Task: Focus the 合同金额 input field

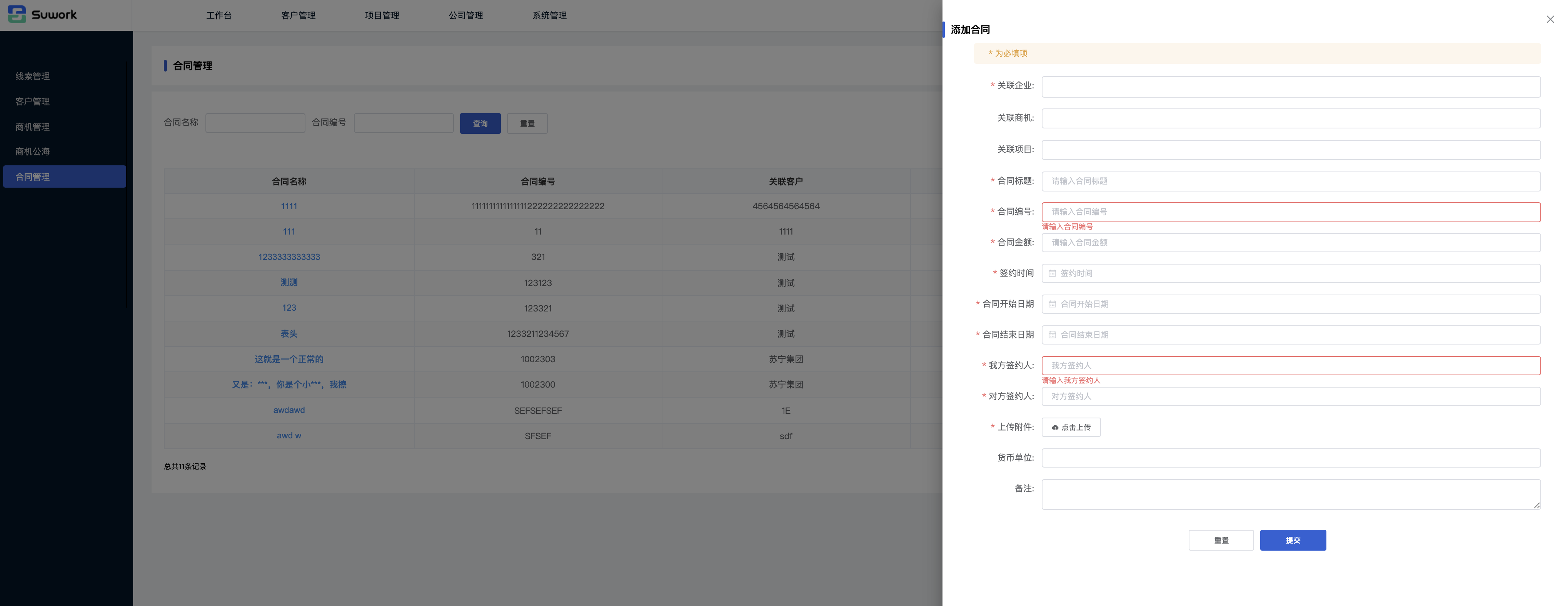Action: tap(1290, 243)
